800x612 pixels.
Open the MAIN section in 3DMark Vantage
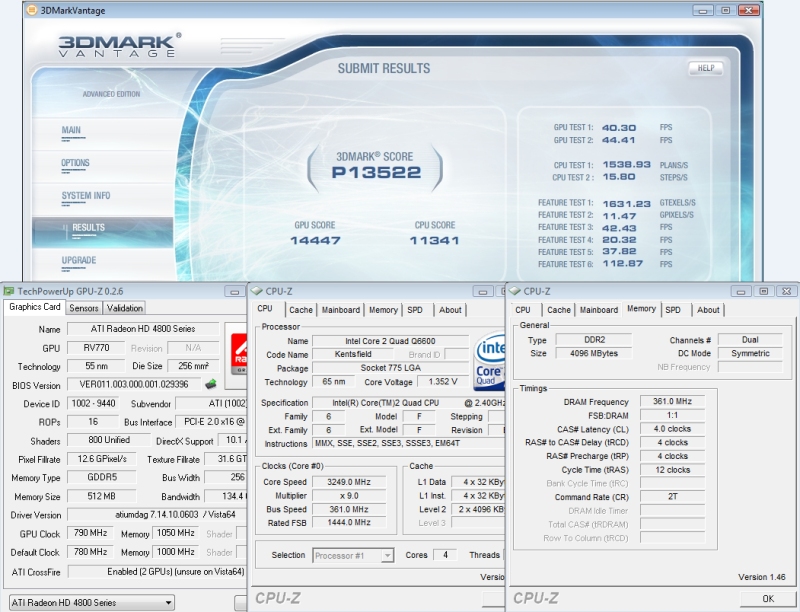click(71, 130)
